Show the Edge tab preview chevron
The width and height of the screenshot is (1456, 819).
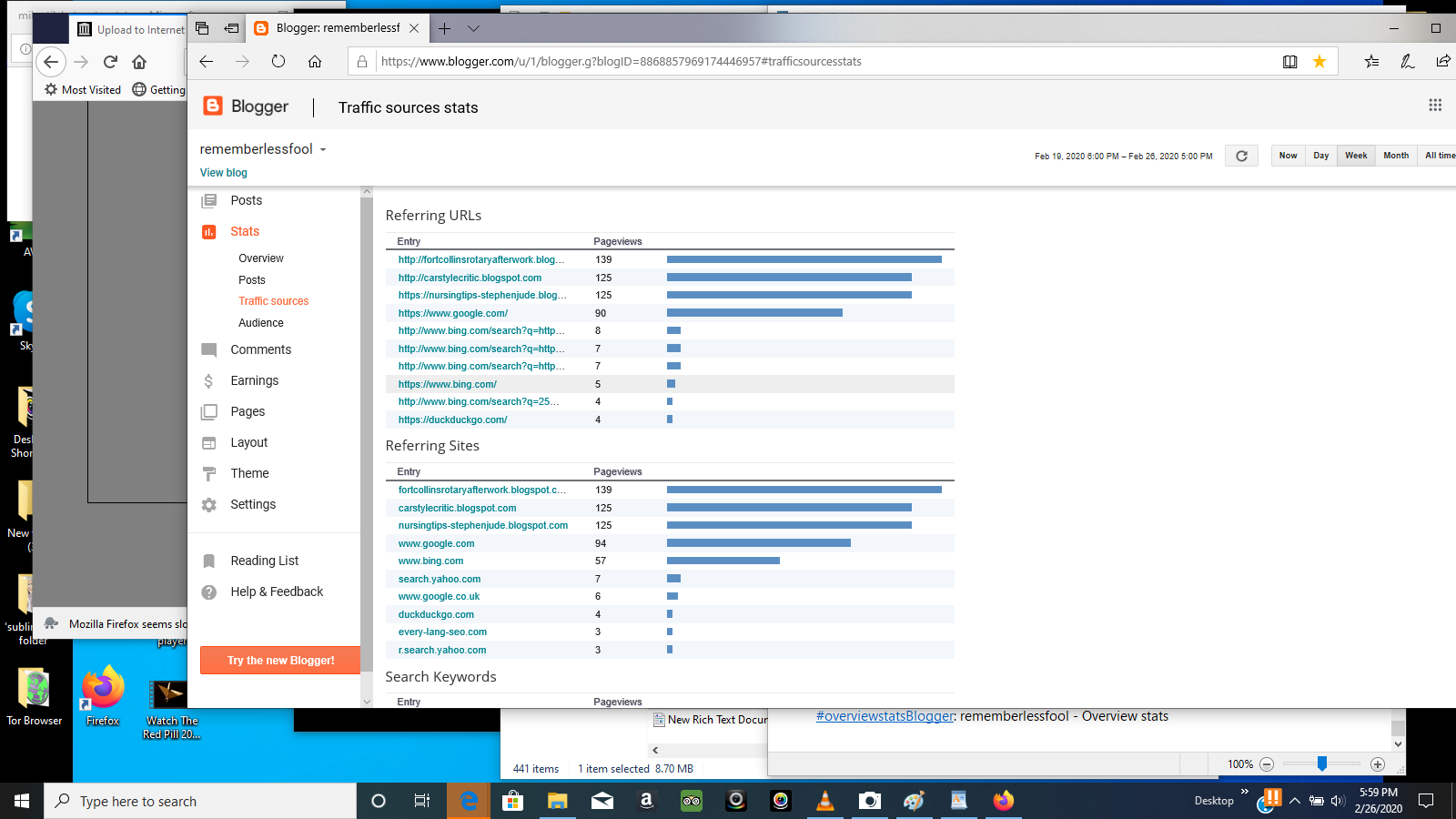[473, 28]
